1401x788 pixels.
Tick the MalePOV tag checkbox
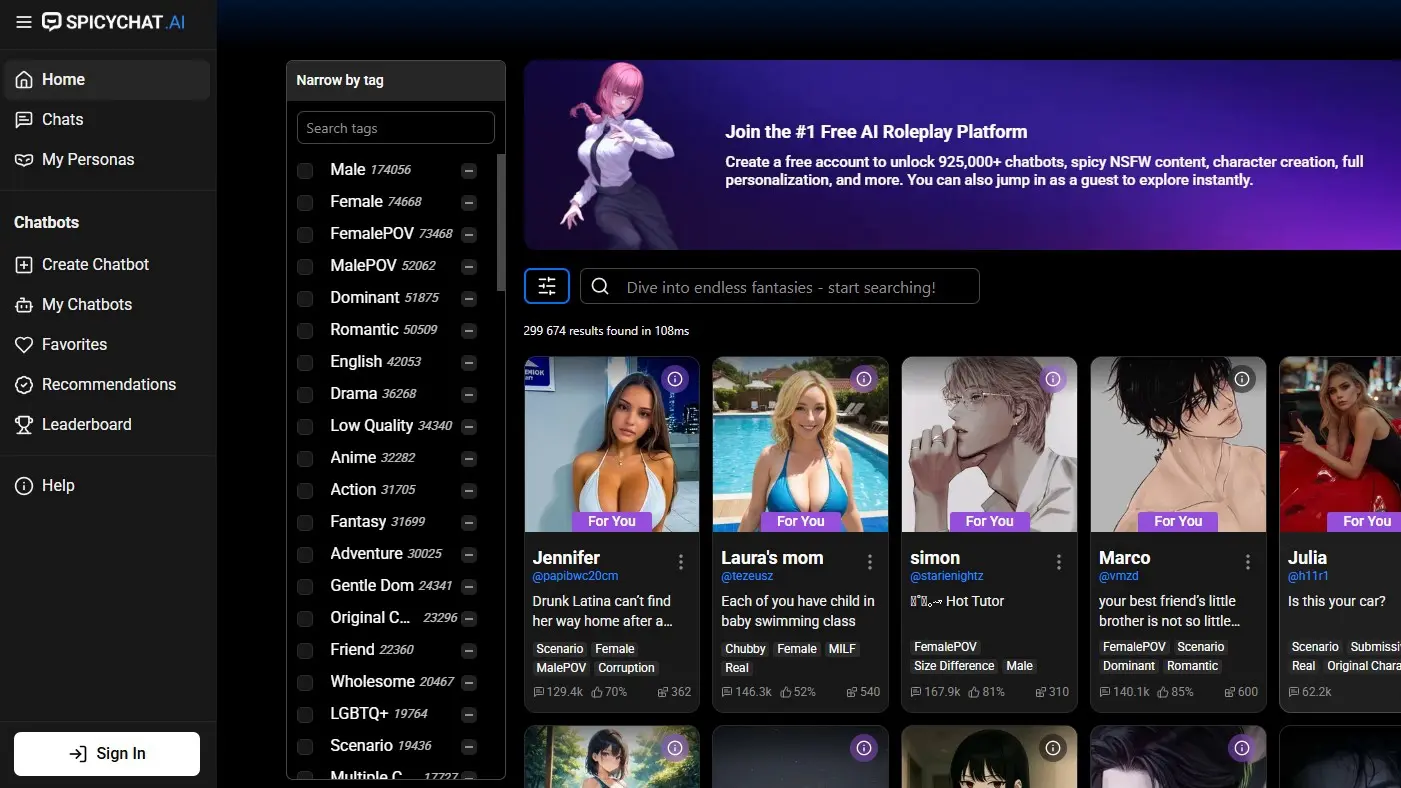point(305,267)
